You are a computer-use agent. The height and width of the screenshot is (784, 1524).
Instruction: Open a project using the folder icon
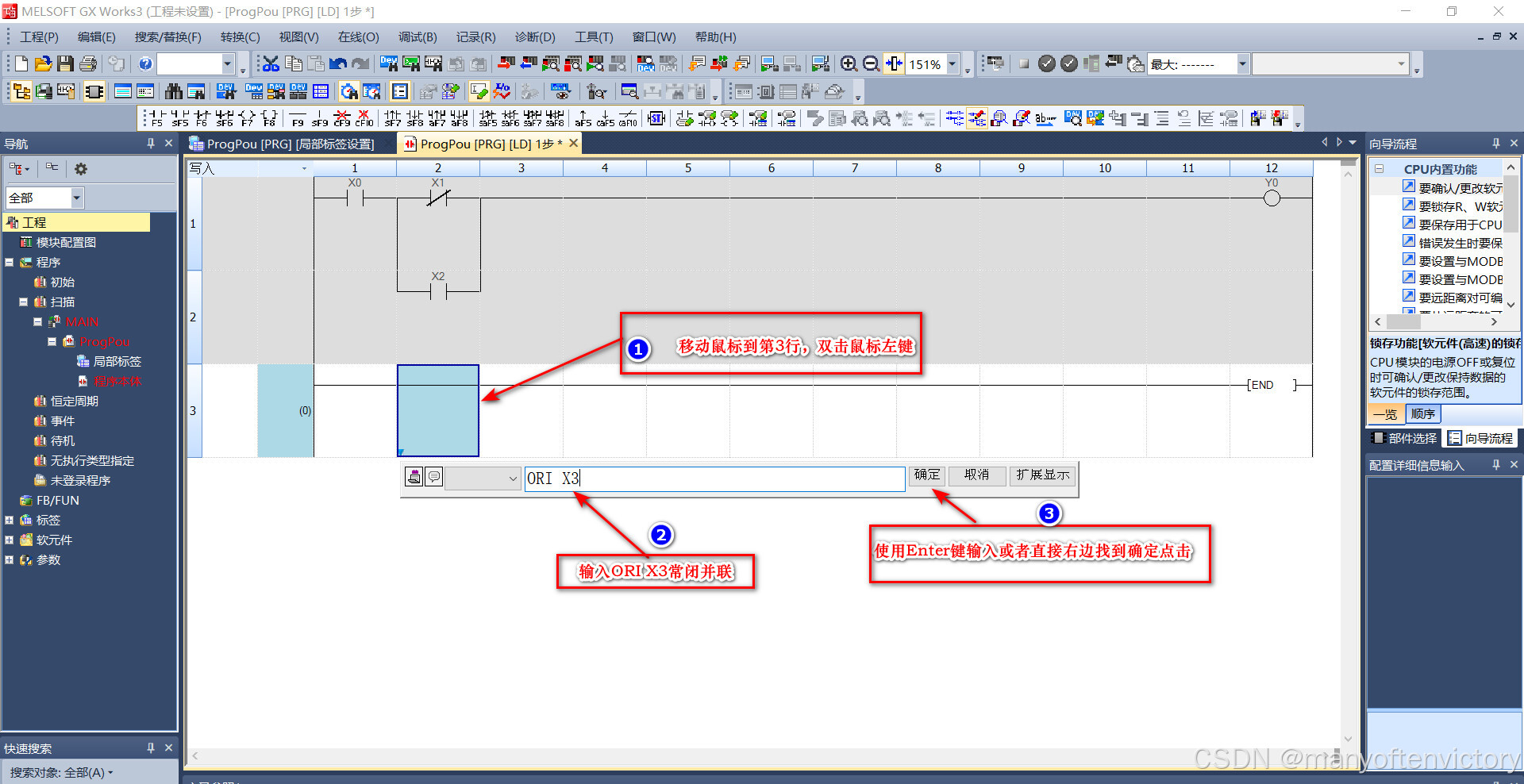[44, 64]
